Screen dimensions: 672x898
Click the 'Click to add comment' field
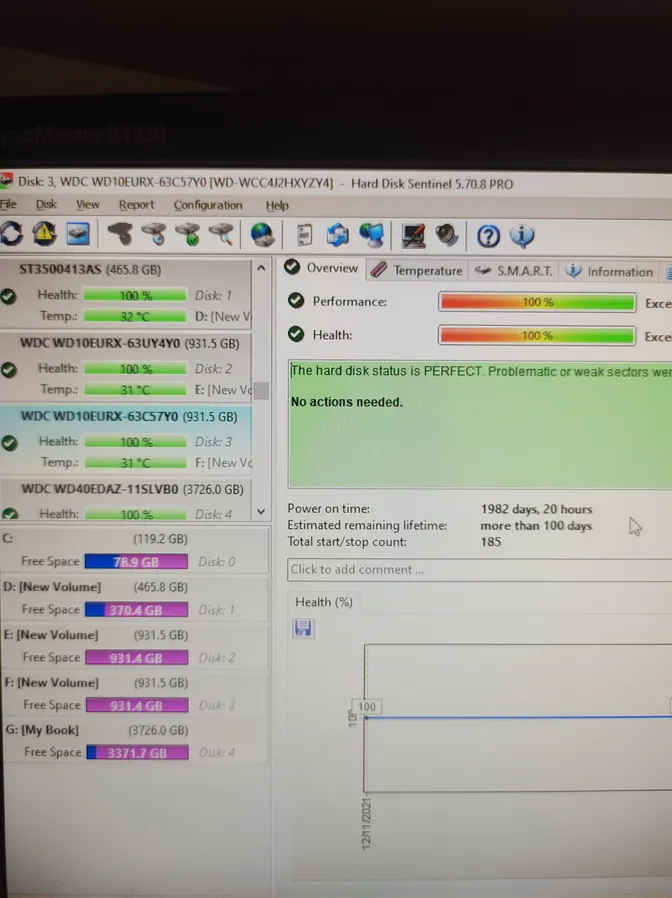point(480,570)
